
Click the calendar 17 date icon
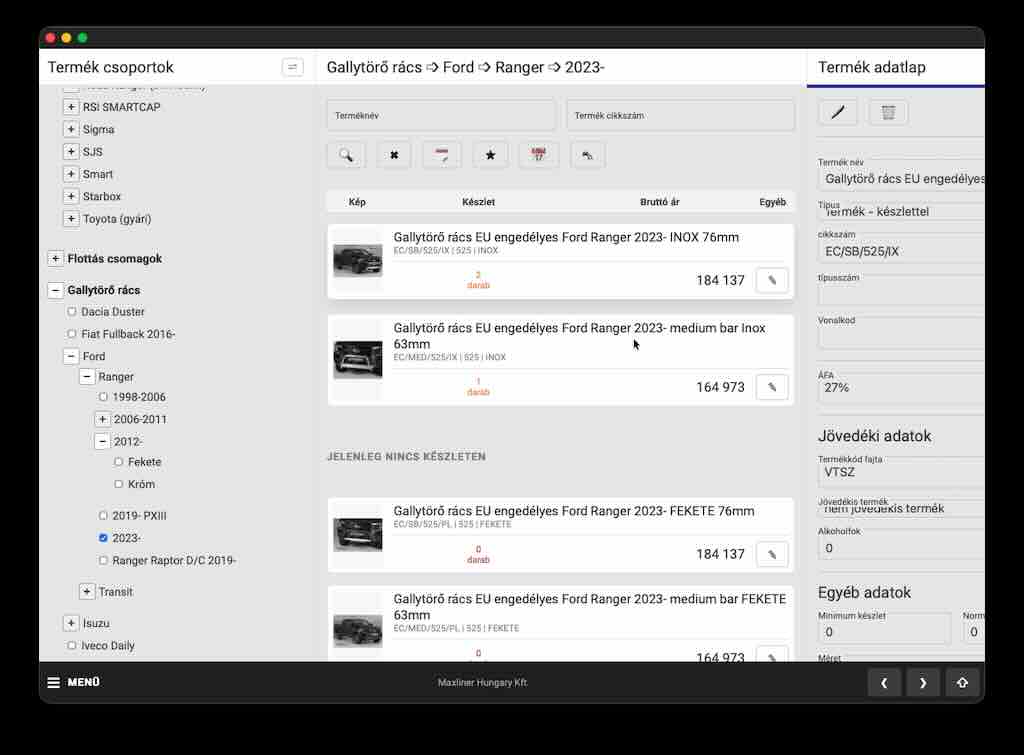click(x=538, y=155)
